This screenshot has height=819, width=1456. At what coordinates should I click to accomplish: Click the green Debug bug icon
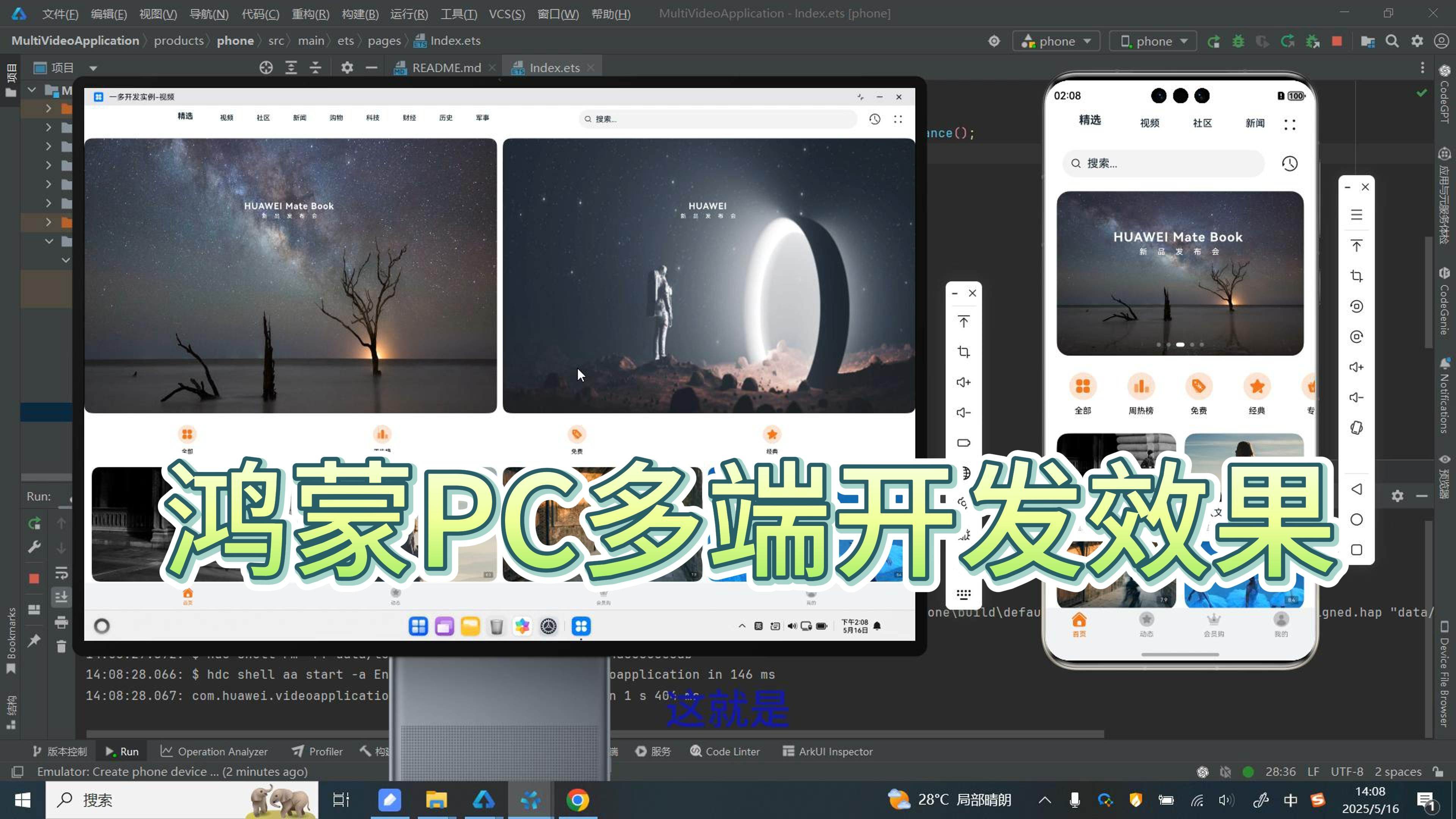point(1238,41)
